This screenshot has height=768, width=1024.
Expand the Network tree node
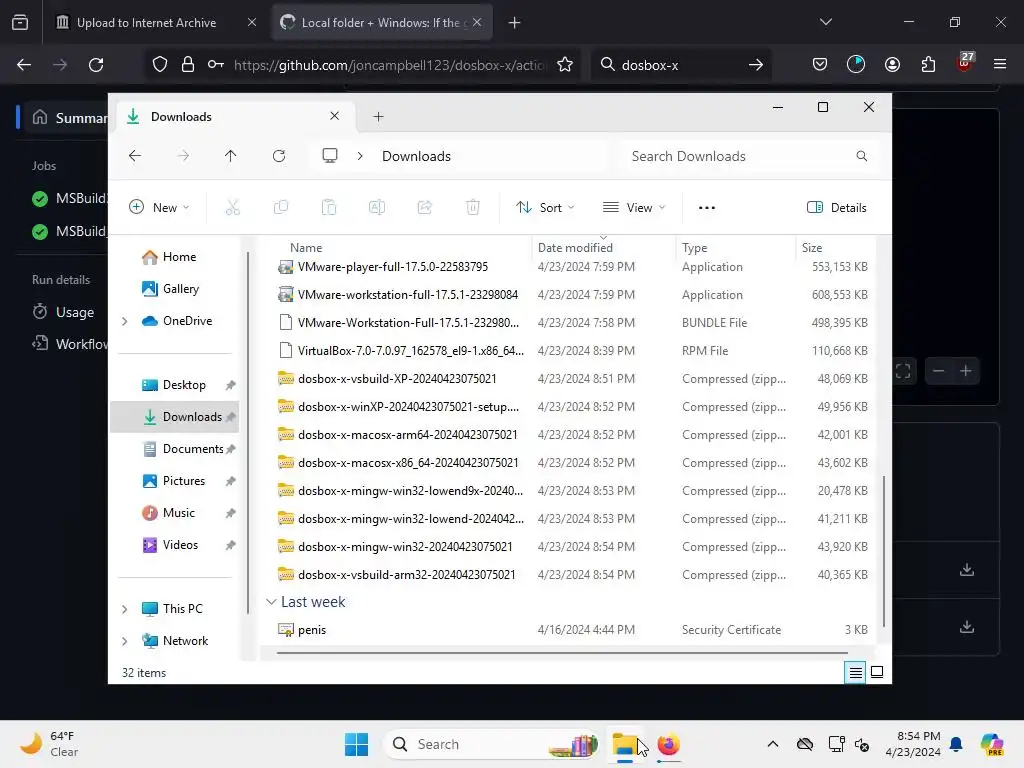(125, 641)
